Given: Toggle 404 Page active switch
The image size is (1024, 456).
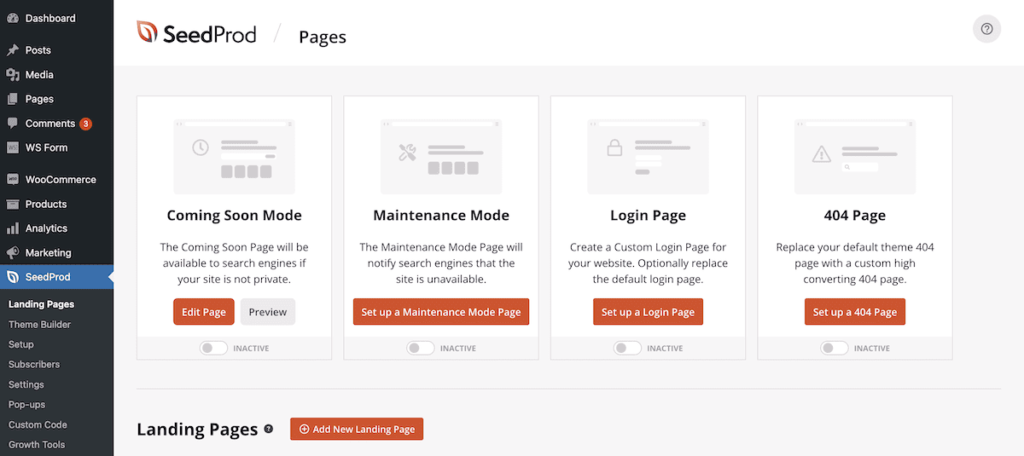Looking at the screenshot, I should 834,348.
